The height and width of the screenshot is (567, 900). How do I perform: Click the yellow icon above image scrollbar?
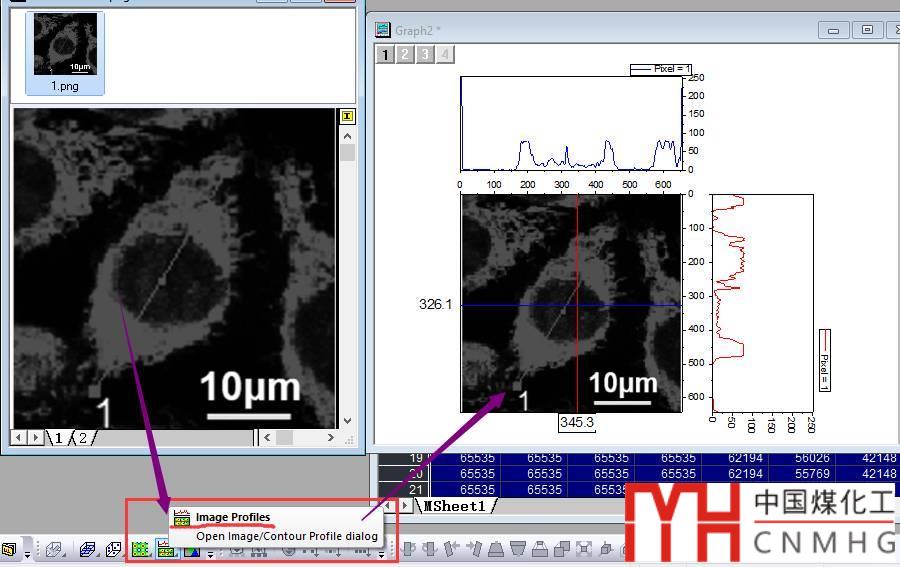(347, 116)
